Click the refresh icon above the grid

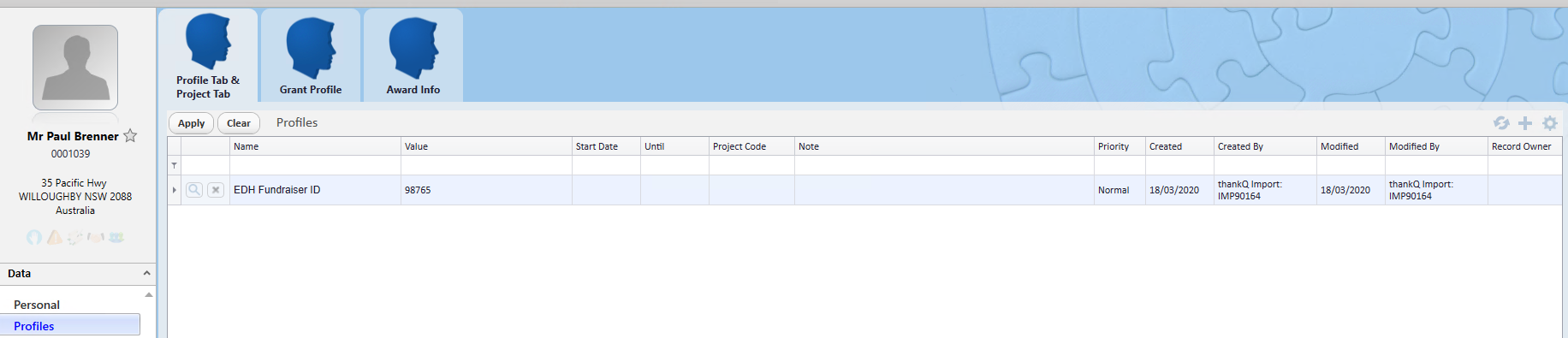[1501, 123]
